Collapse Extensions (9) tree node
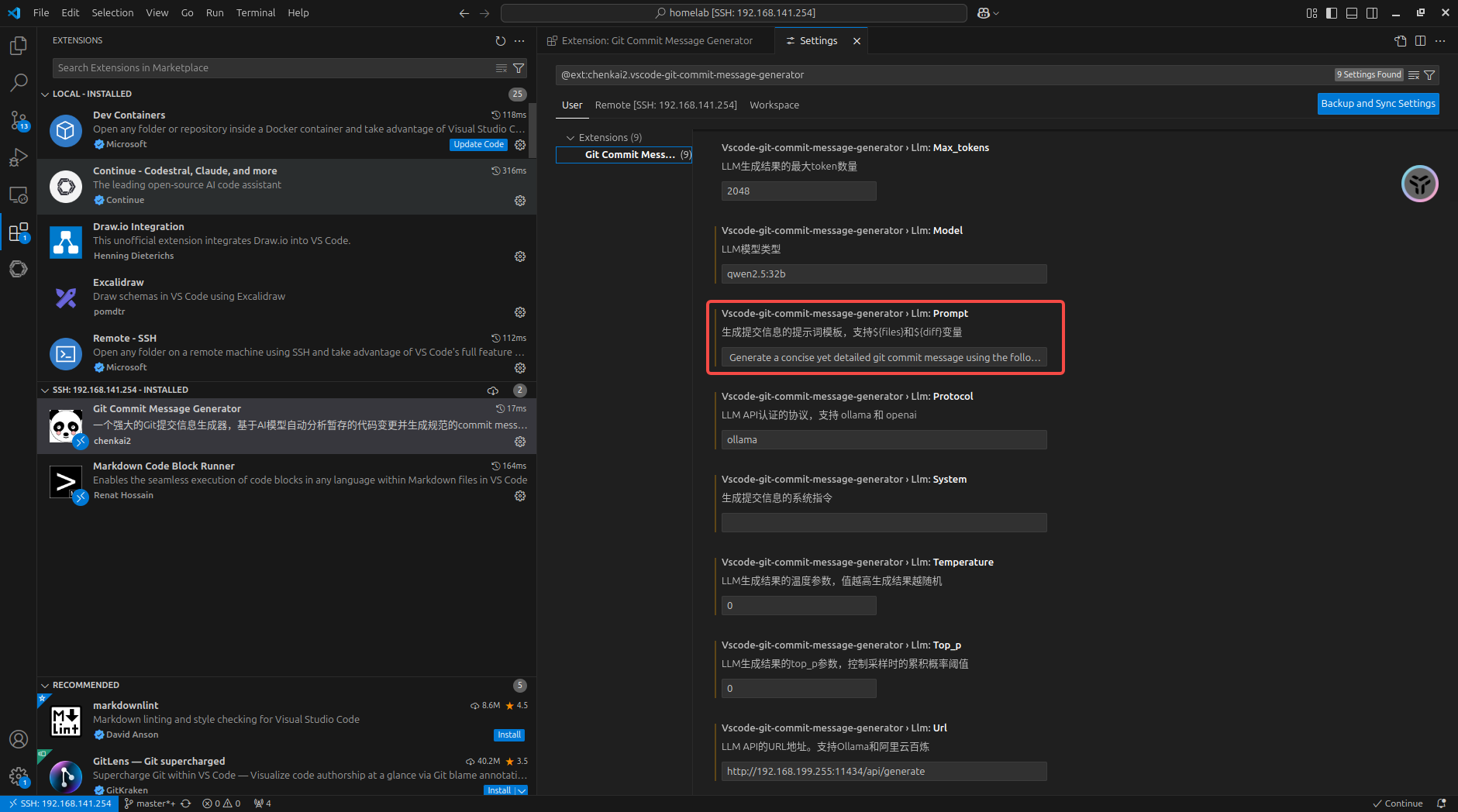 [x=571, y=138]
